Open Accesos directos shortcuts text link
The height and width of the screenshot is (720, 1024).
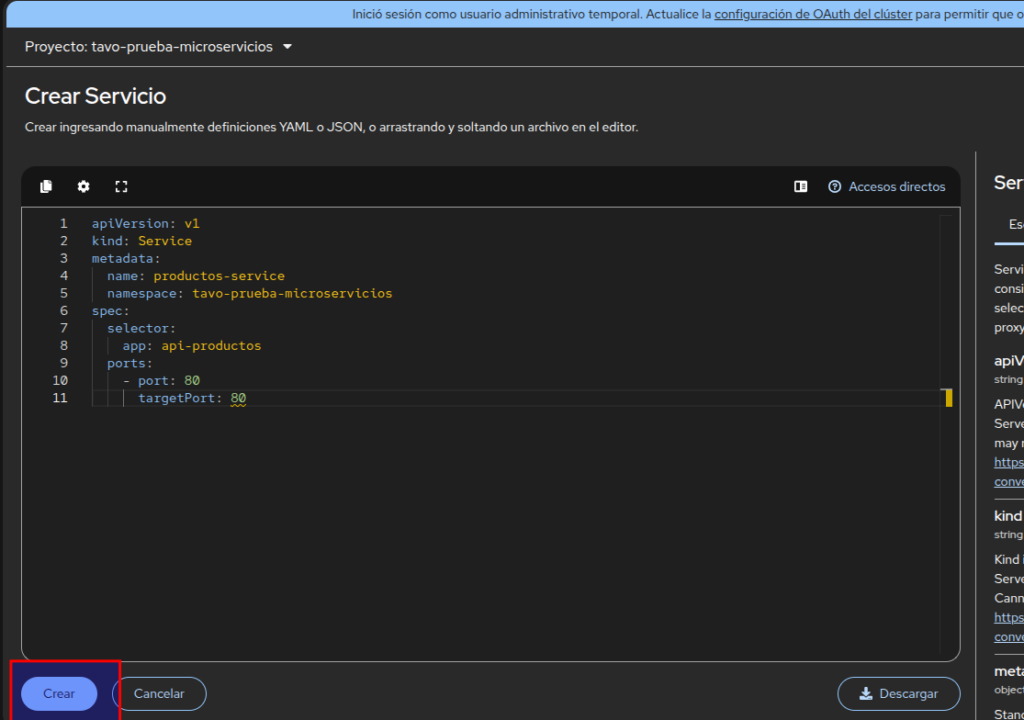click(x=896, y=187)
